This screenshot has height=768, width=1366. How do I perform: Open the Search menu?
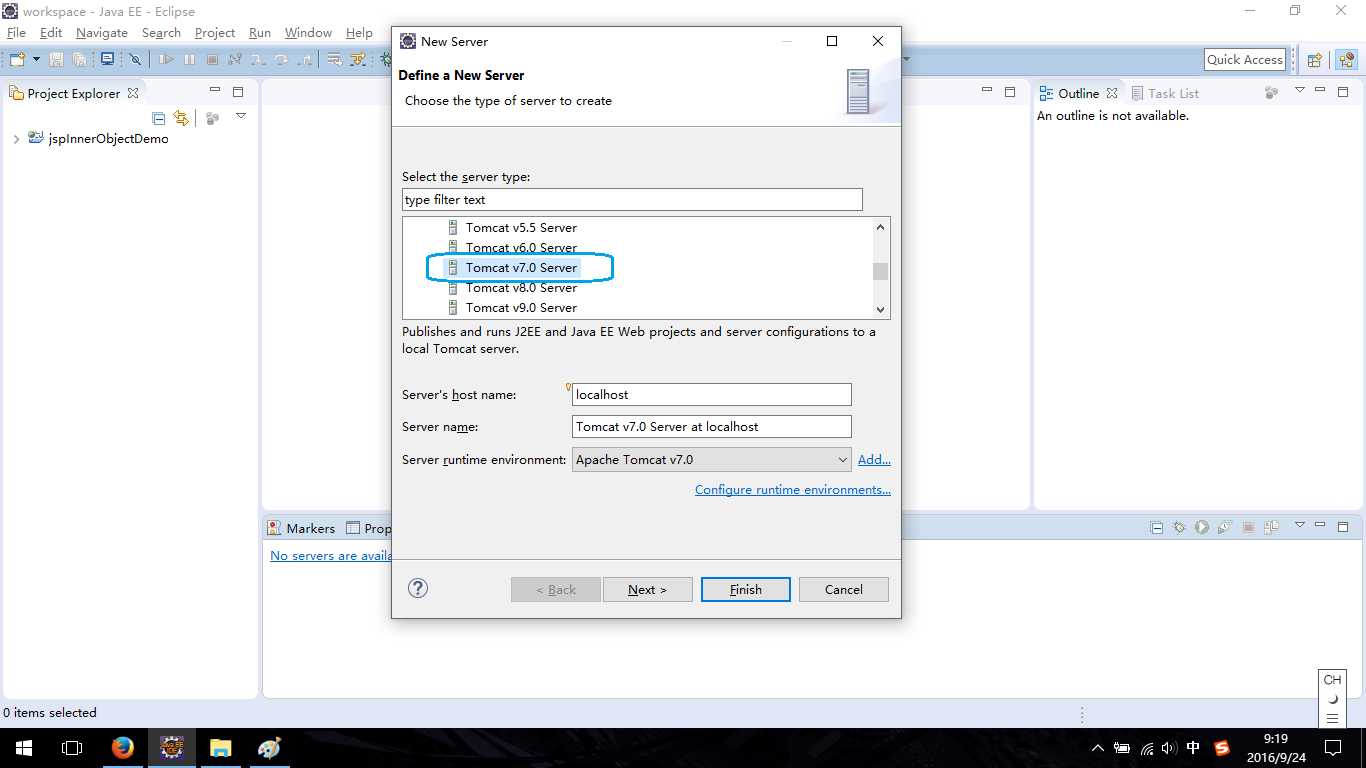(x=161, y=33)
